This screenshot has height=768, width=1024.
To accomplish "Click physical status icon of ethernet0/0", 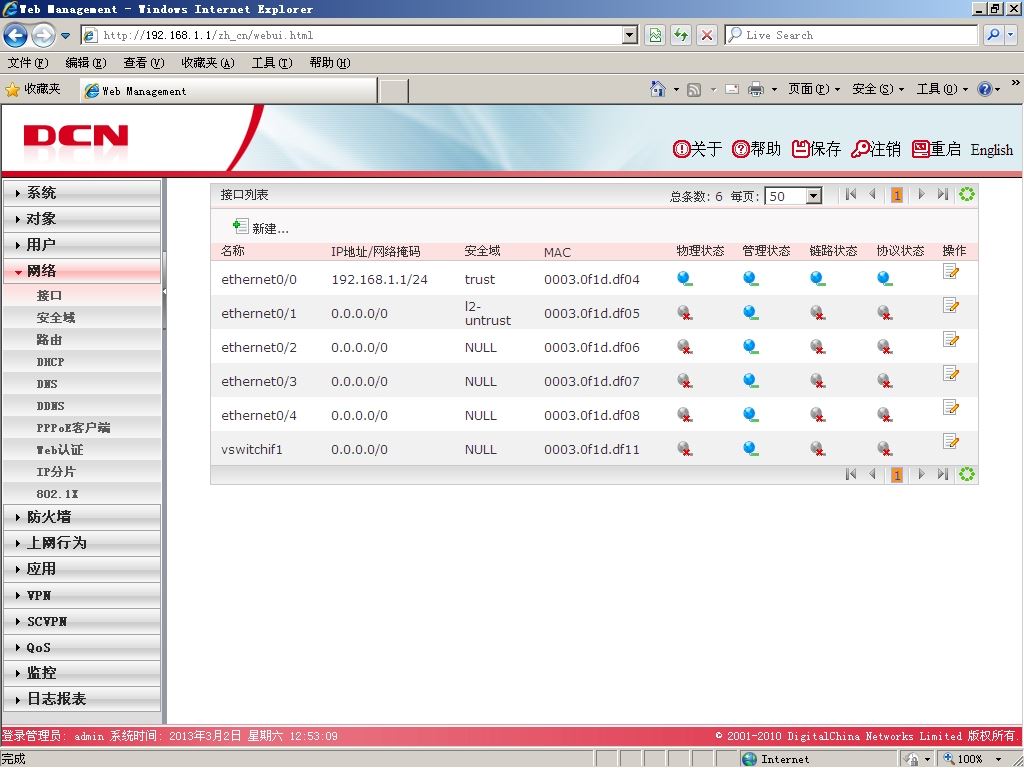I will (x=684, y=279).
